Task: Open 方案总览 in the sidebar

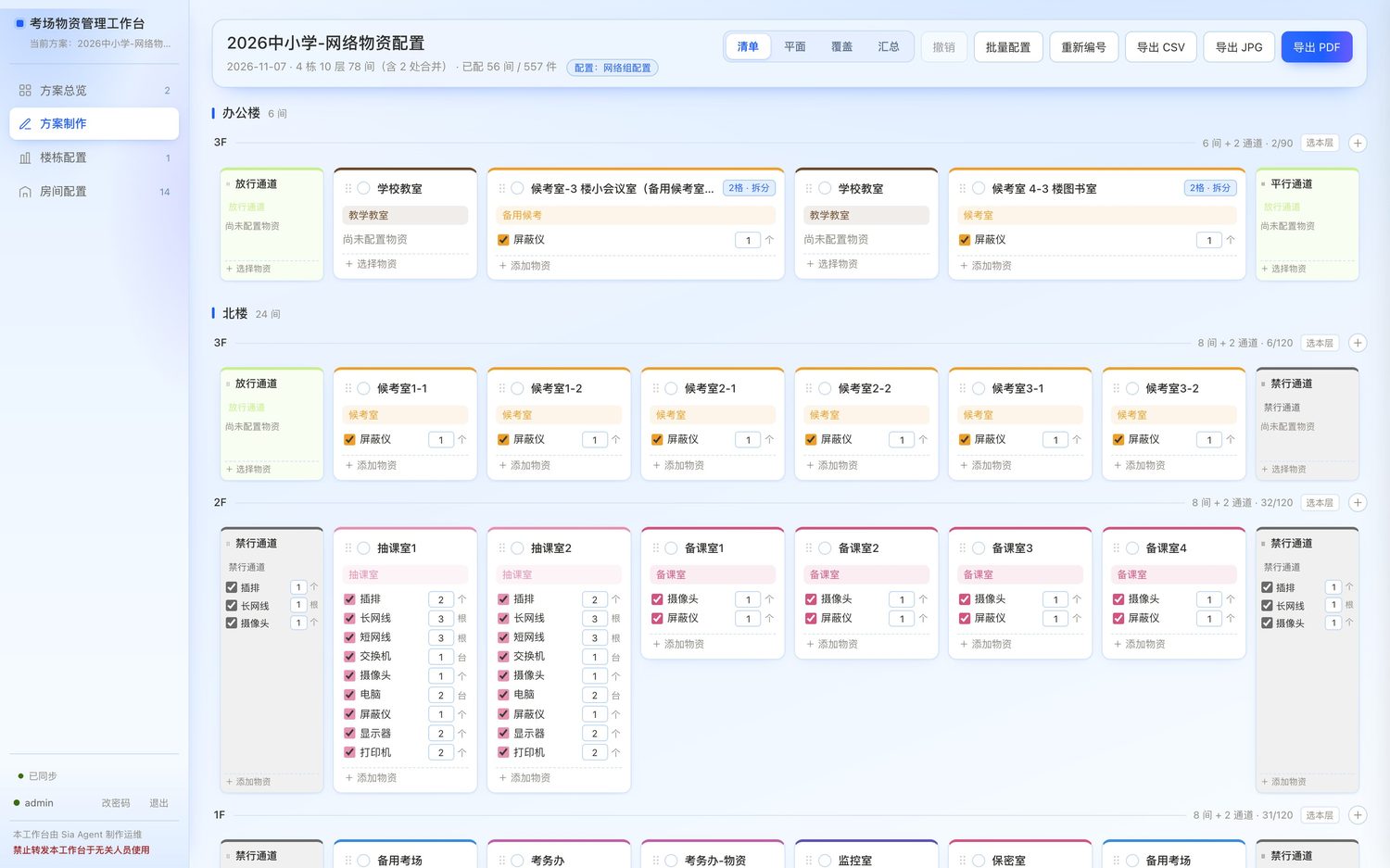Action: pyautogui.click(x=94, y=91)
